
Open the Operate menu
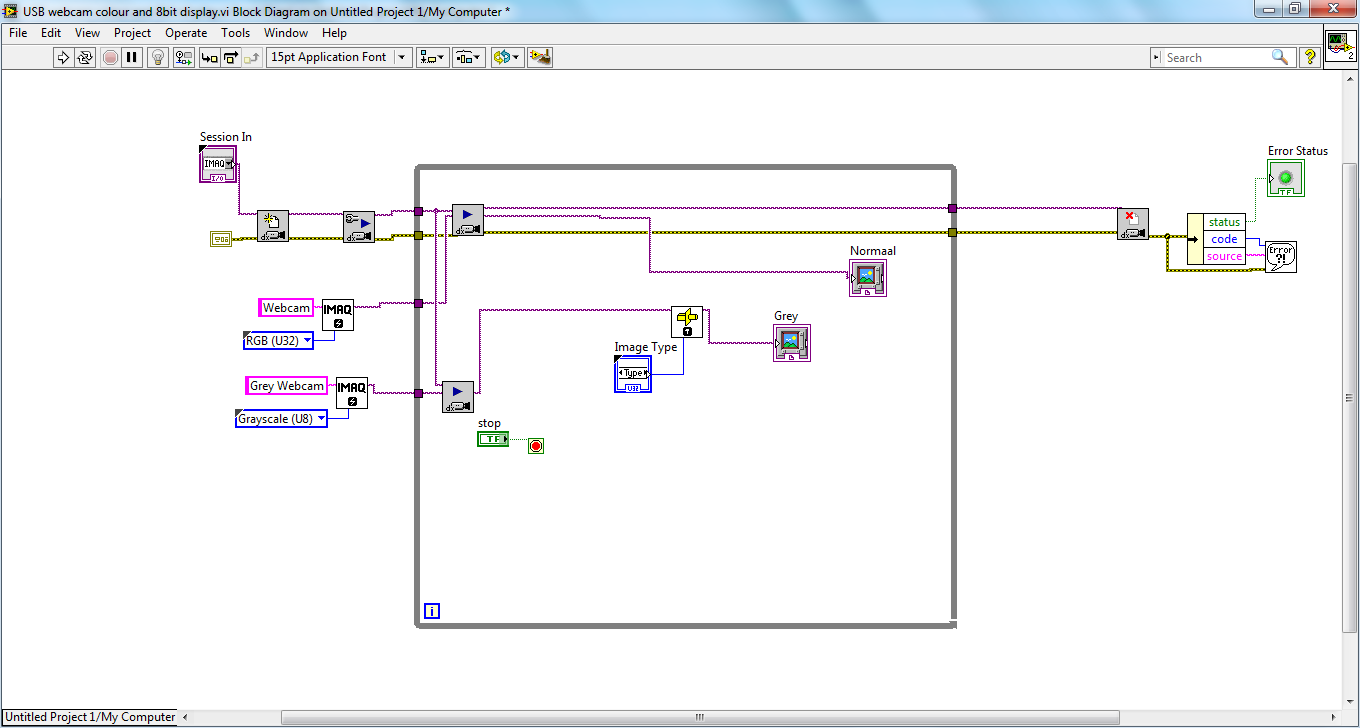[x=186, y=33]
